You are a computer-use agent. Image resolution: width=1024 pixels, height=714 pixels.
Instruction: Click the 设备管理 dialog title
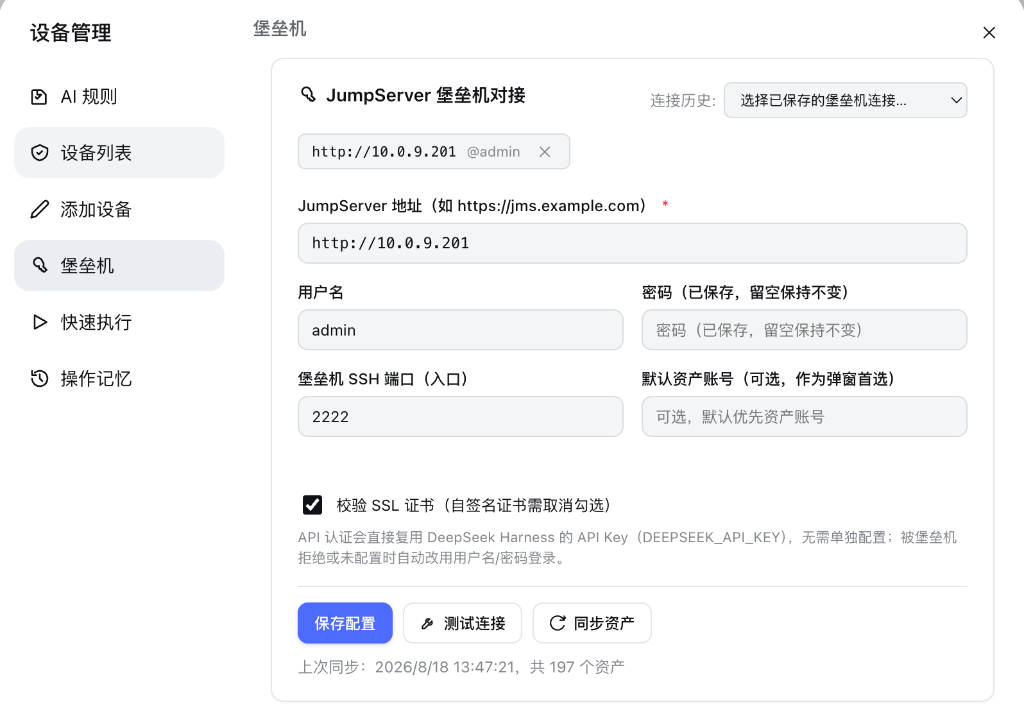pyautogui.click(x=71, y=33)
